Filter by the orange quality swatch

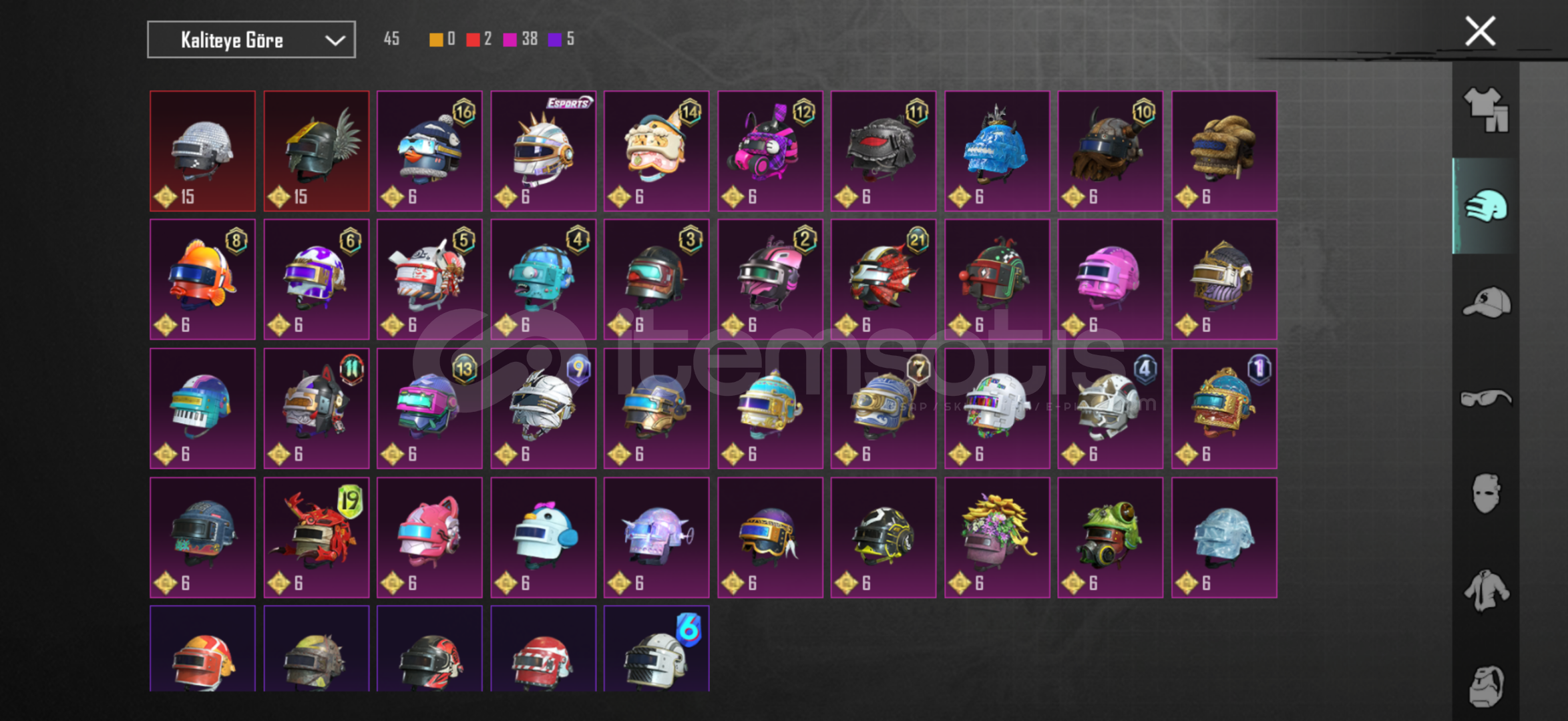tap(436, 39)
